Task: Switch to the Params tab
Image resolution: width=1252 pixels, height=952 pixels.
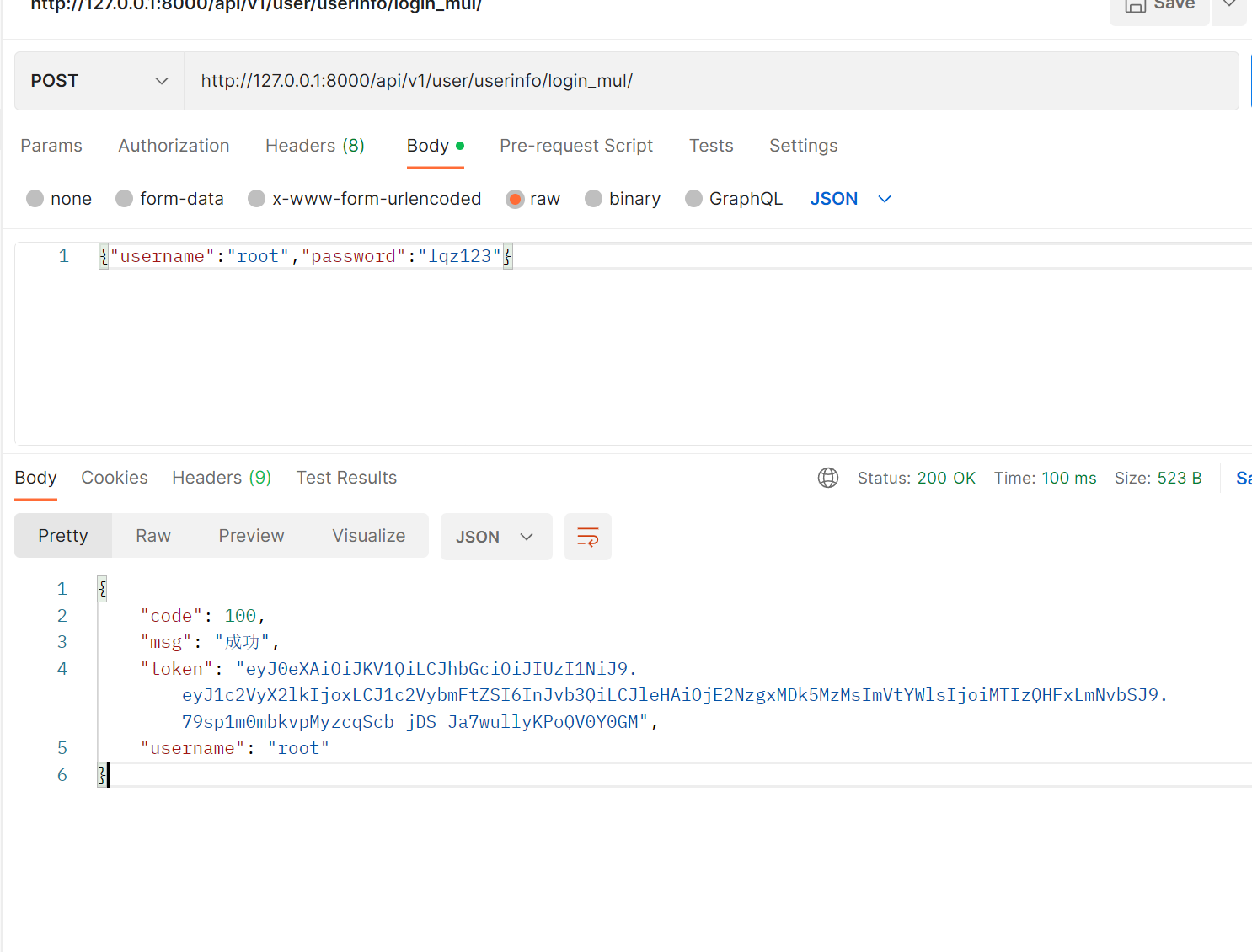Action: tap(51, 146)
